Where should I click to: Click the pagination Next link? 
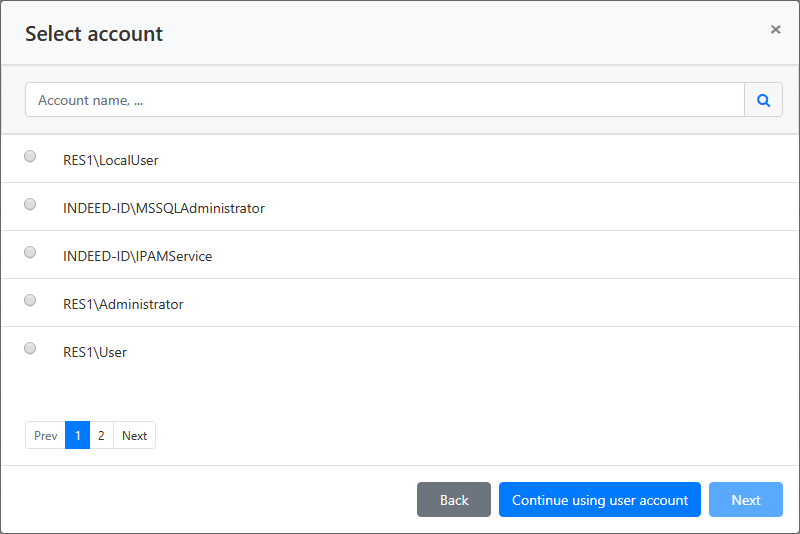point(135,435)
